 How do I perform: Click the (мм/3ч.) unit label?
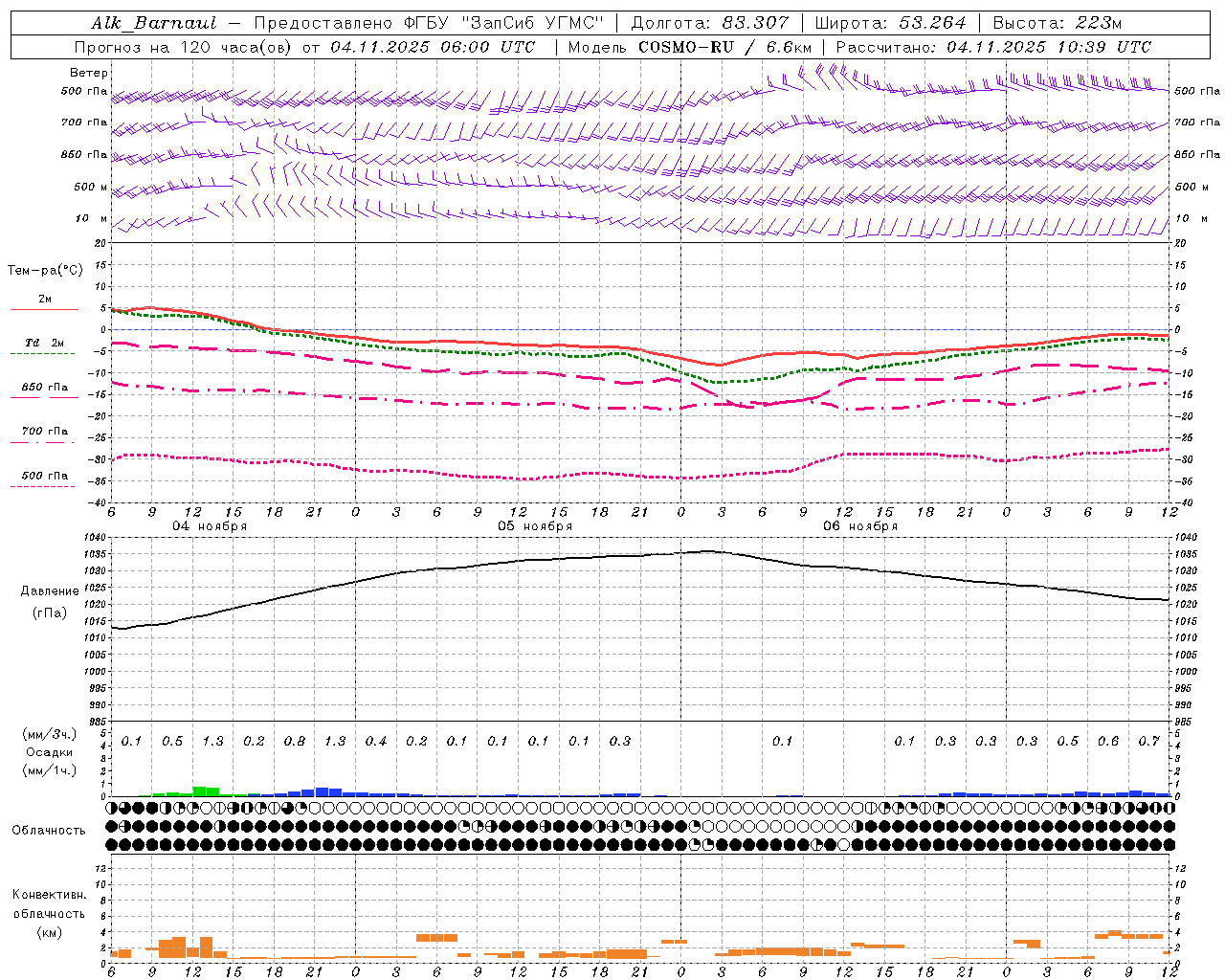click(50, 734)
